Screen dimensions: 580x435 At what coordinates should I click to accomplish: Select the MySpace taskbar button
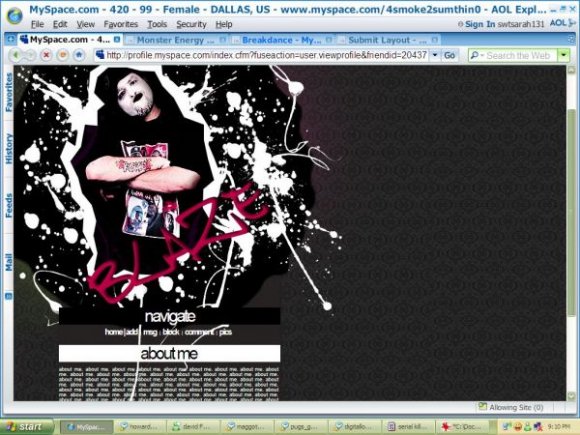tap(86, 427)
